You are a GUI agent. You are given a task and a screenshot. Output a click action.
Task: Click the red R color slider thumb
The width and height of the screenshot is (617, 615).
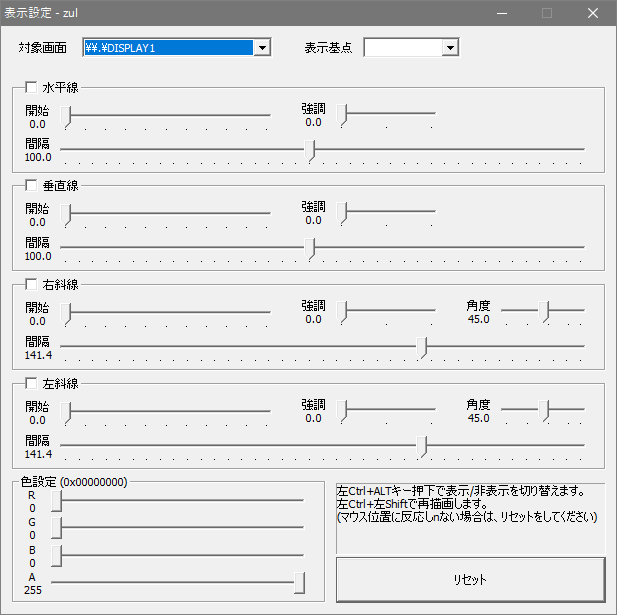click(57, 502)
